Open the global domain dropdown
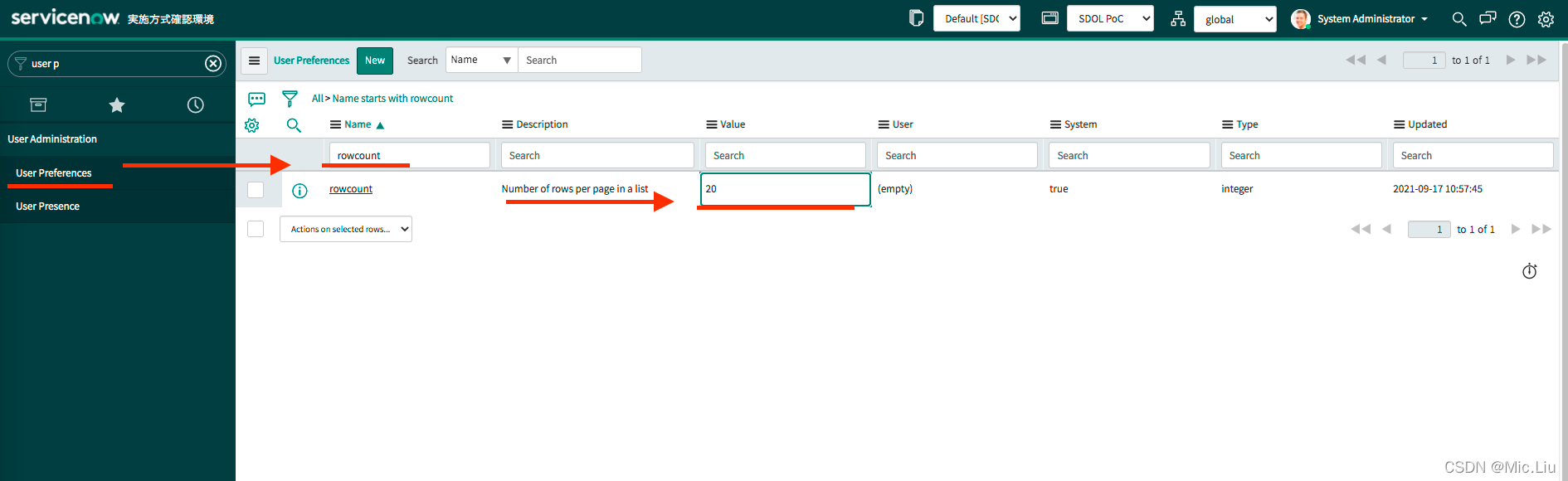This screenshot has height=481, width=1568. click(x=1234, y=19)
